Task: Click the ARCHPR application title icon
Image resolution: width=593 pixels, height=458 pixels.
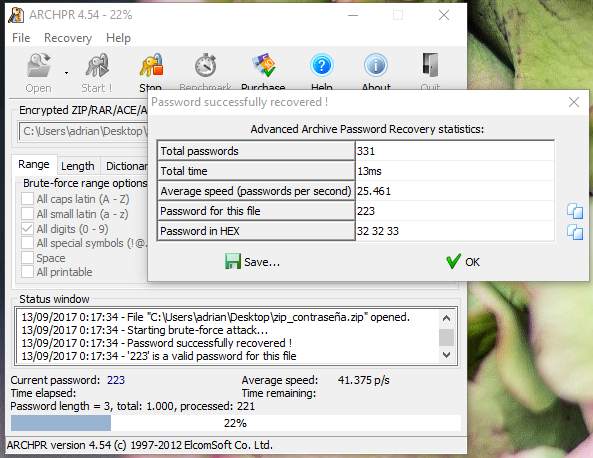Action: [x=16, y=15]
